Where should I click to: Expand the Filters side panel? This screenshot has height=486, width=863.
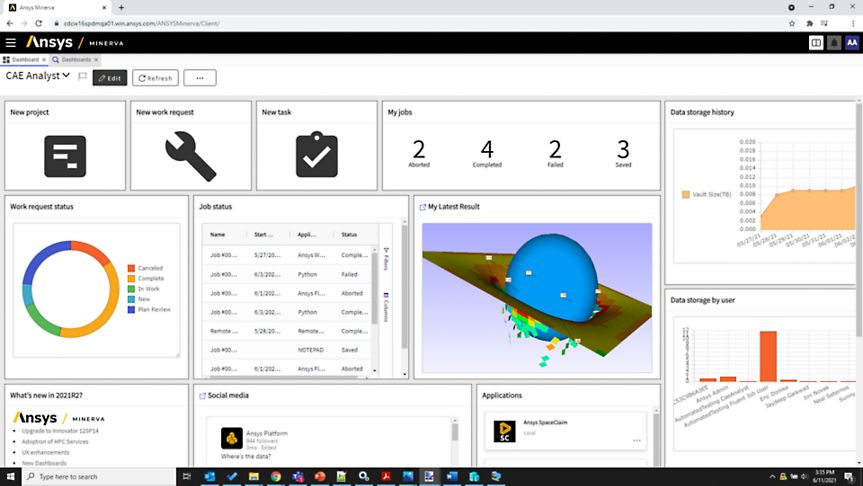pyautogui.click(x=386, y=259)
